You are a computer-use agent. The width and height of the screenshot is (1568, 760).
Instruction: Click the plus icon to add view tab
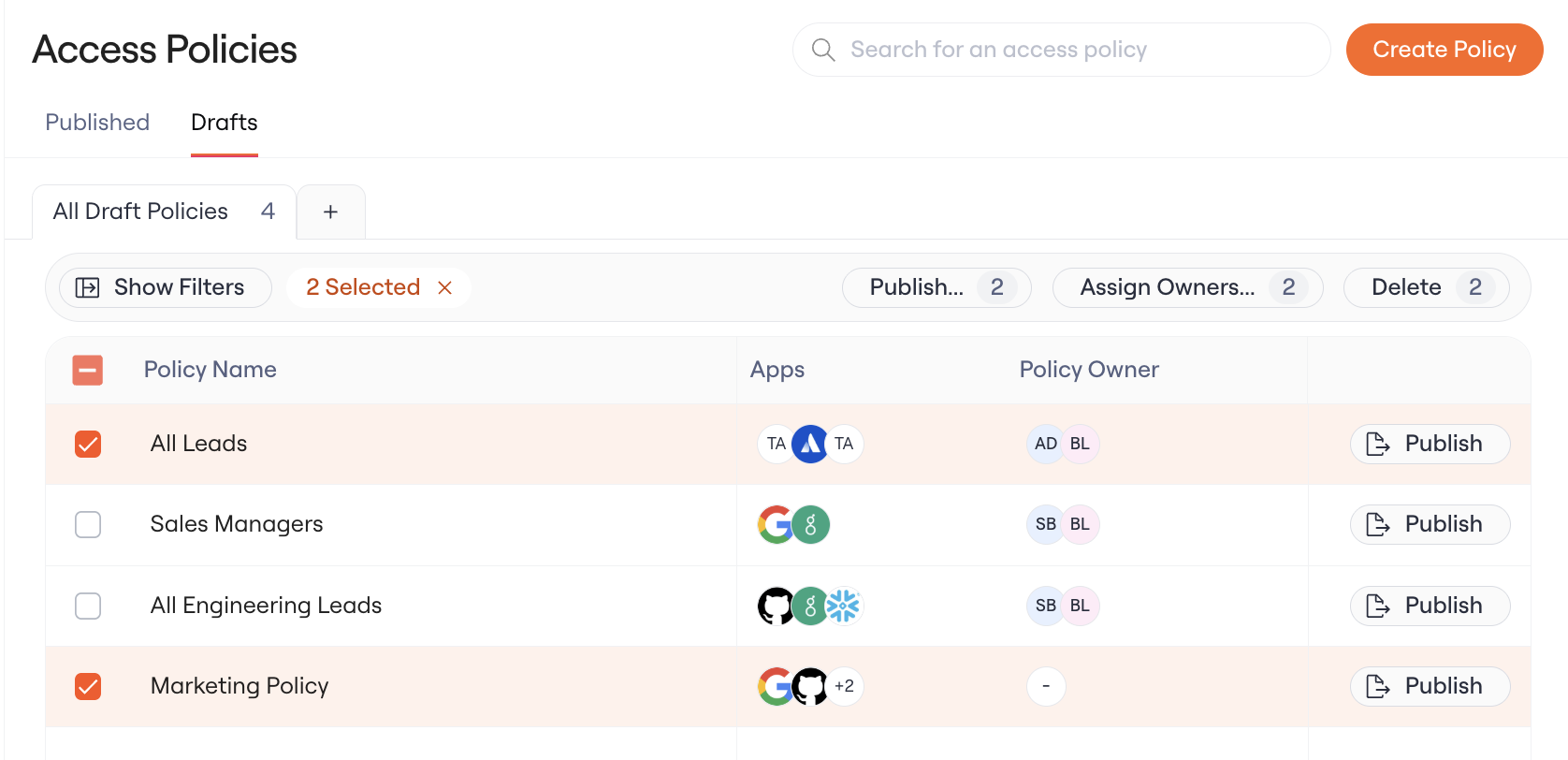pyautogui.click(x=330, y=212)
